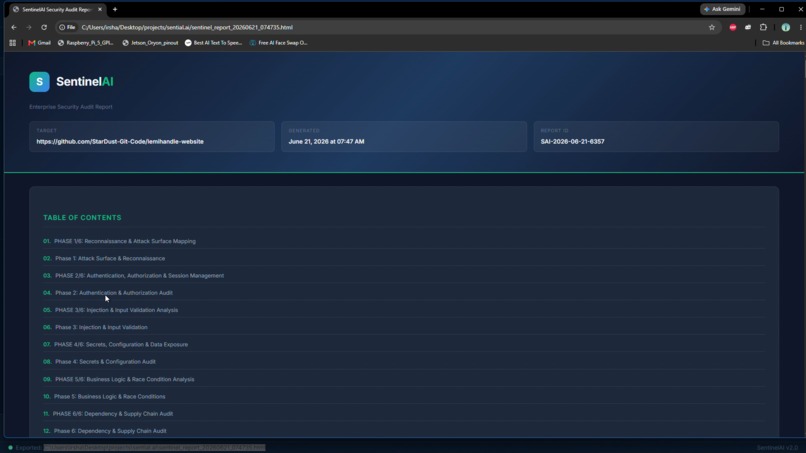Screen dimensions: 806x453
Task: Open the All Bookmarks folder
Action: [x=783, y=43]
